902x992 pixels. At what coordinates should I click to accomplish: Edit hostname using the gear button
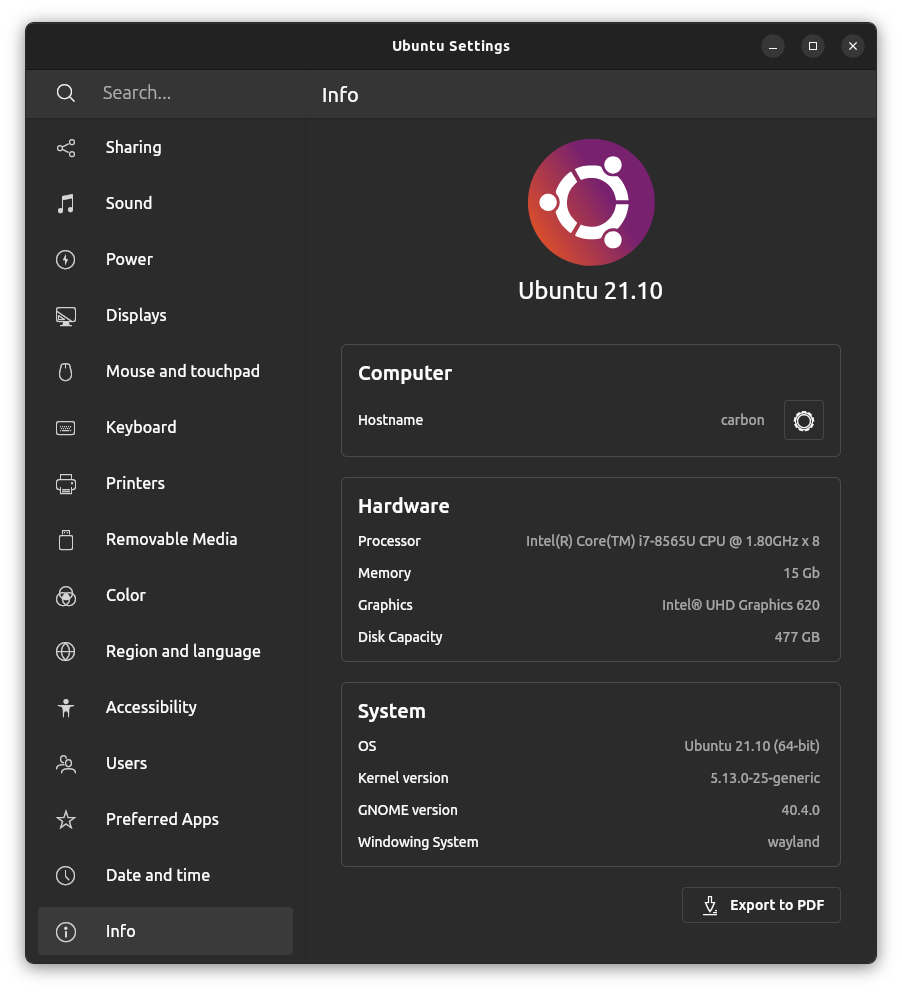[803, 420]
